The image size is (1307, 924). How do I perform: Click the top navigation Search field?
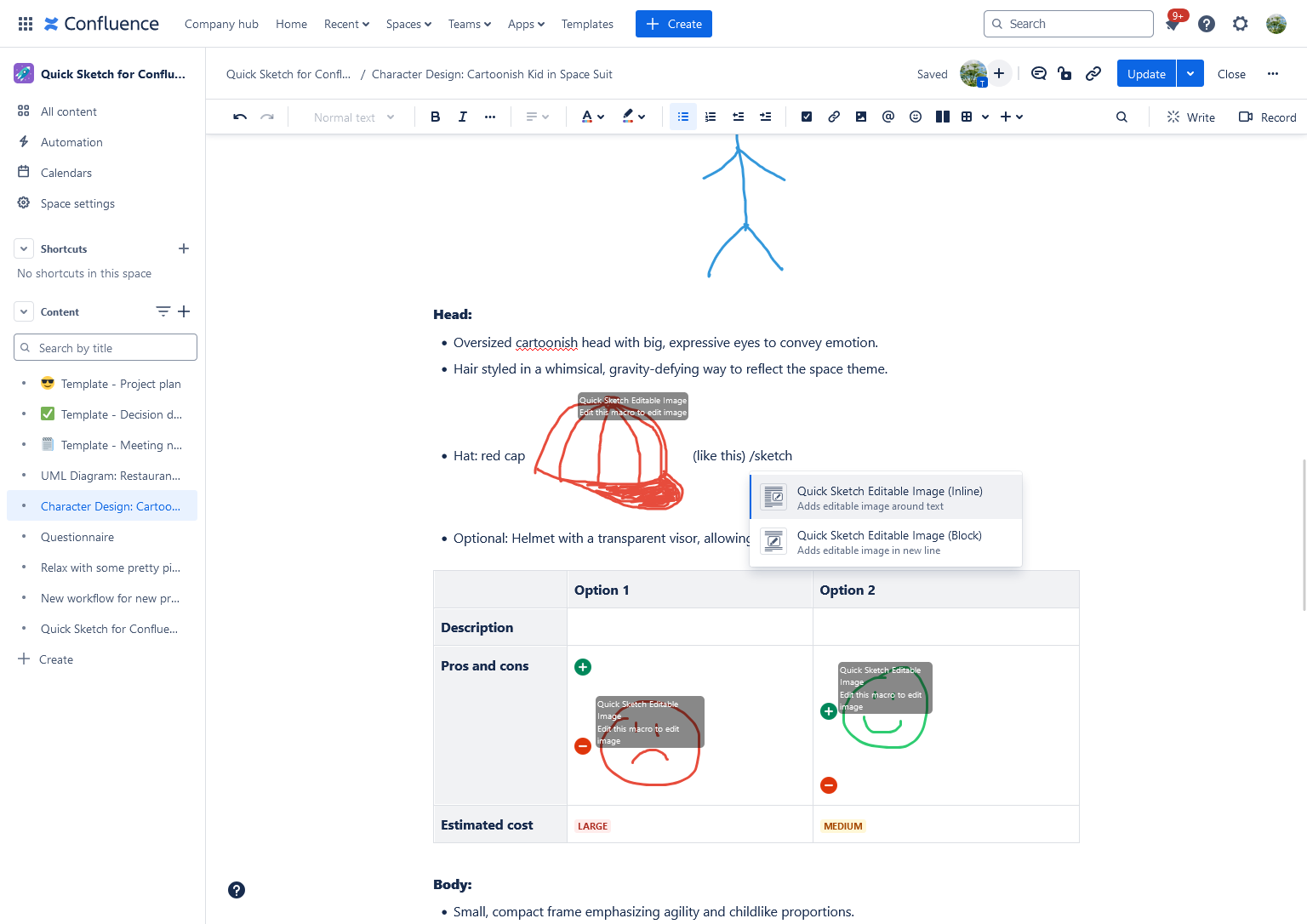click(x=1069, y=24)
